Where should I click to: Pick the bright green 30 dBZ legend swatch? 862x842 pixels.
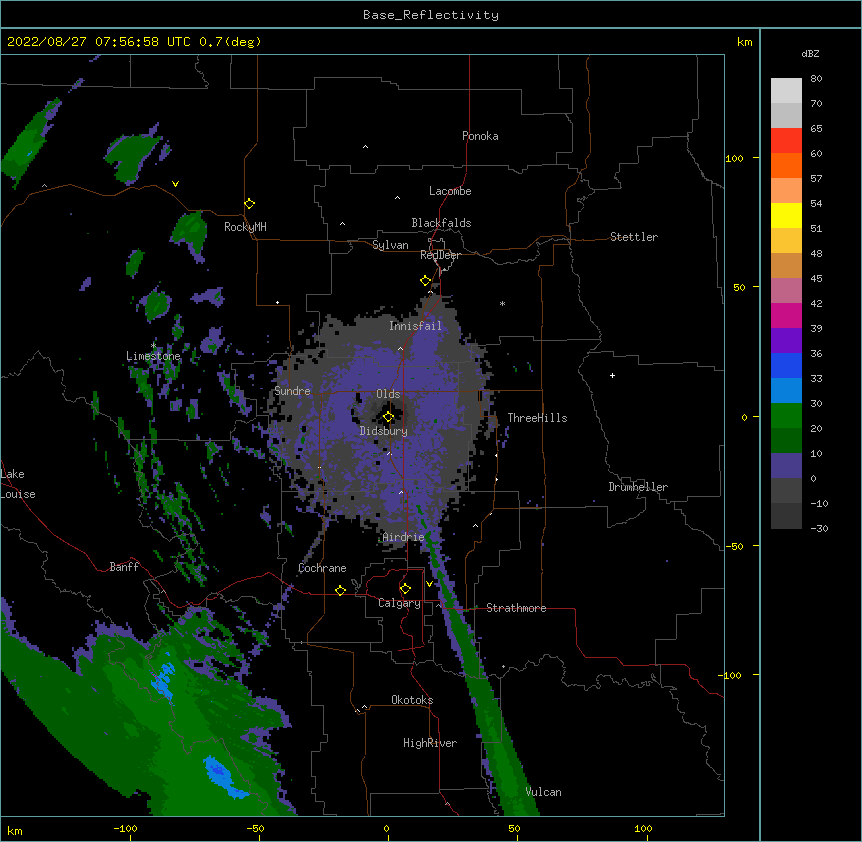pos(786,416)
